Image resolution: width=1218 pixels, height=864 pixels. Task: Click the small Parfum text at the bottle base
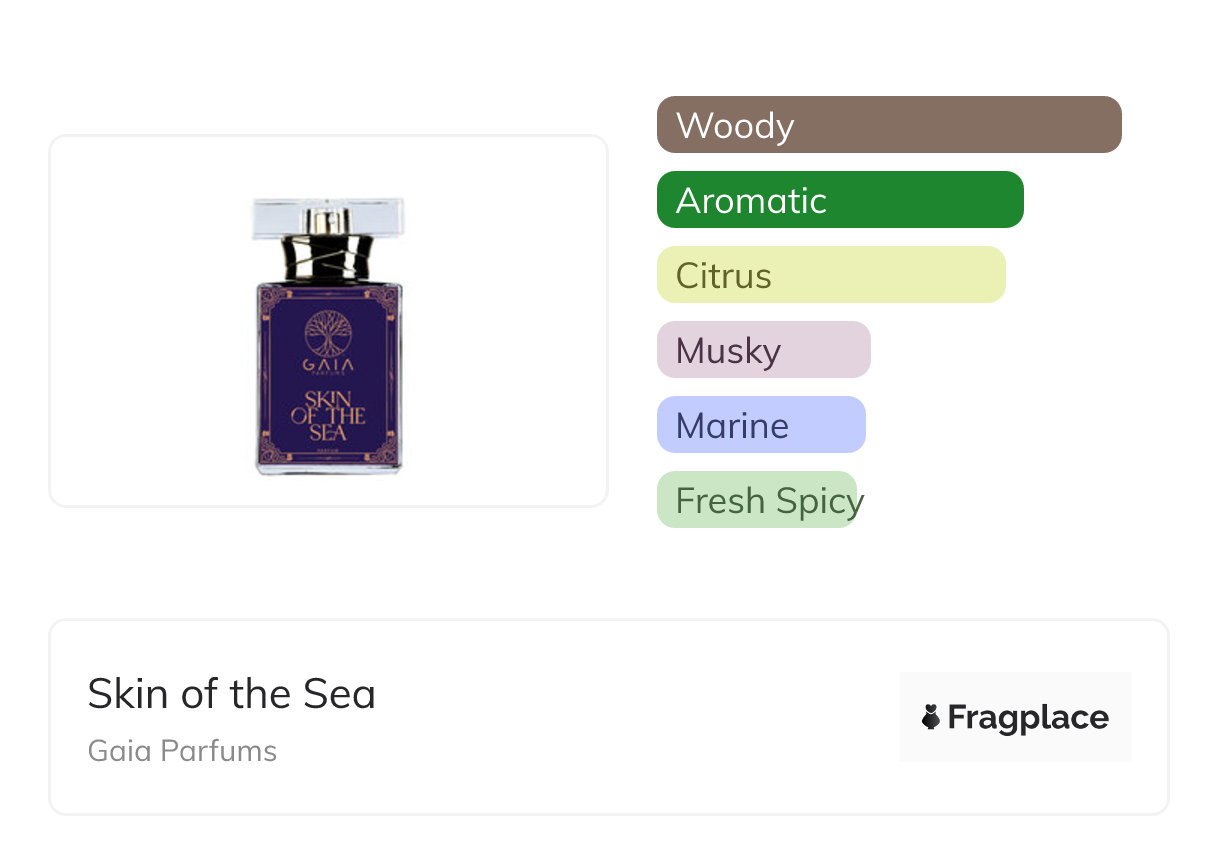click(x=328, y=452)
